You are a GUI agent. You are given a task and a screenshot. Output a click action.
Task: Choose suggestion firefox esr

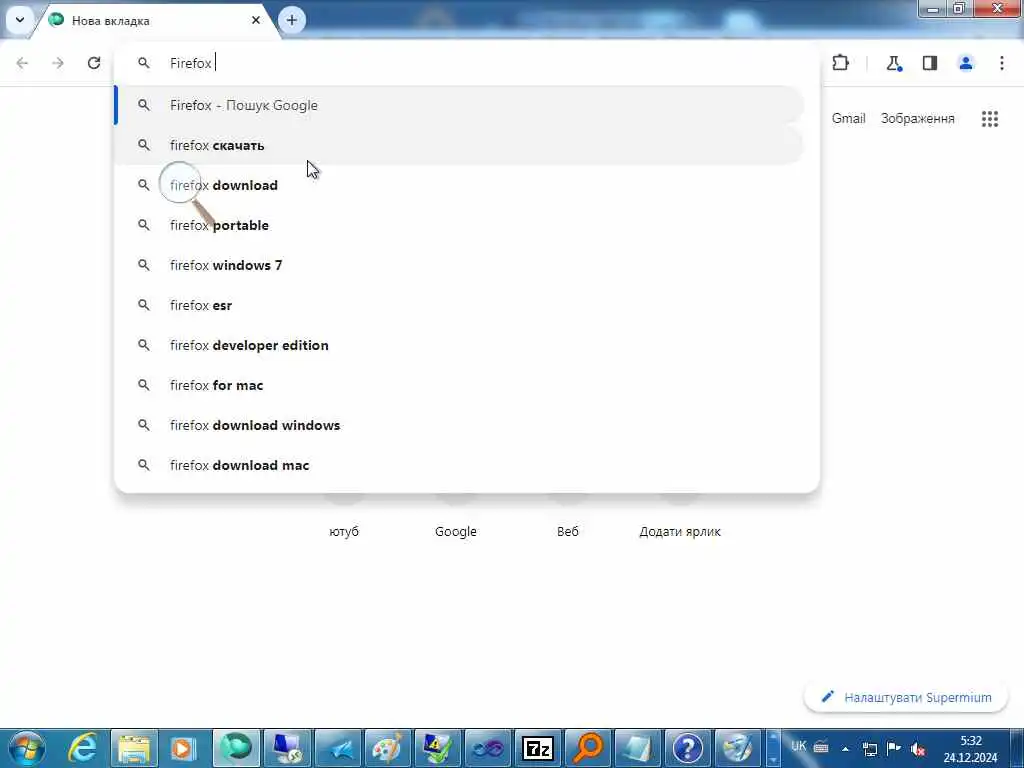(460, 305)
